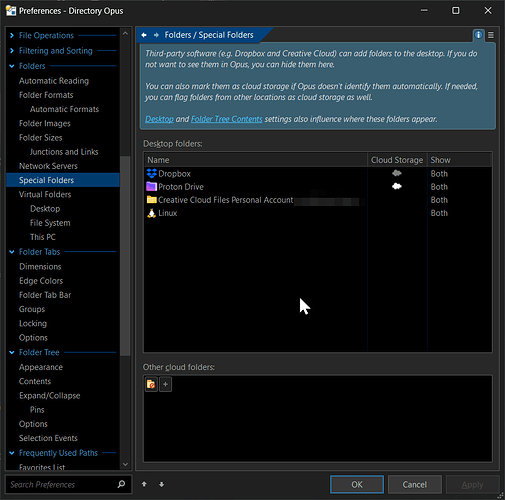The image size is (505, 500).
Task: Collapse the Folder Tabs category
Action: 12,252
